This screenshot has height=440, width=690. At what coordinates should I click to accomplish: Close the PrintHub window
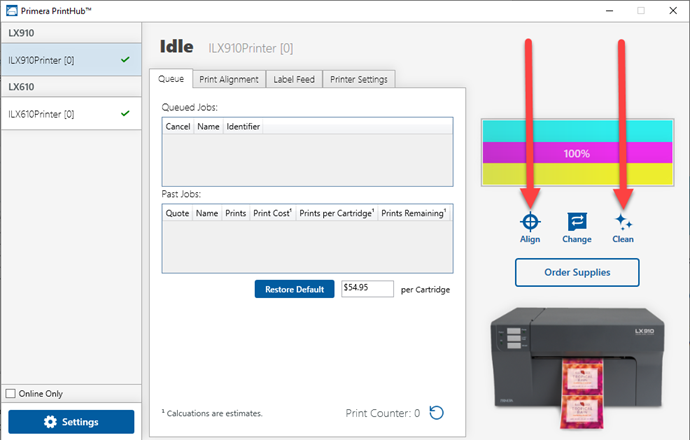pos(673,11)
